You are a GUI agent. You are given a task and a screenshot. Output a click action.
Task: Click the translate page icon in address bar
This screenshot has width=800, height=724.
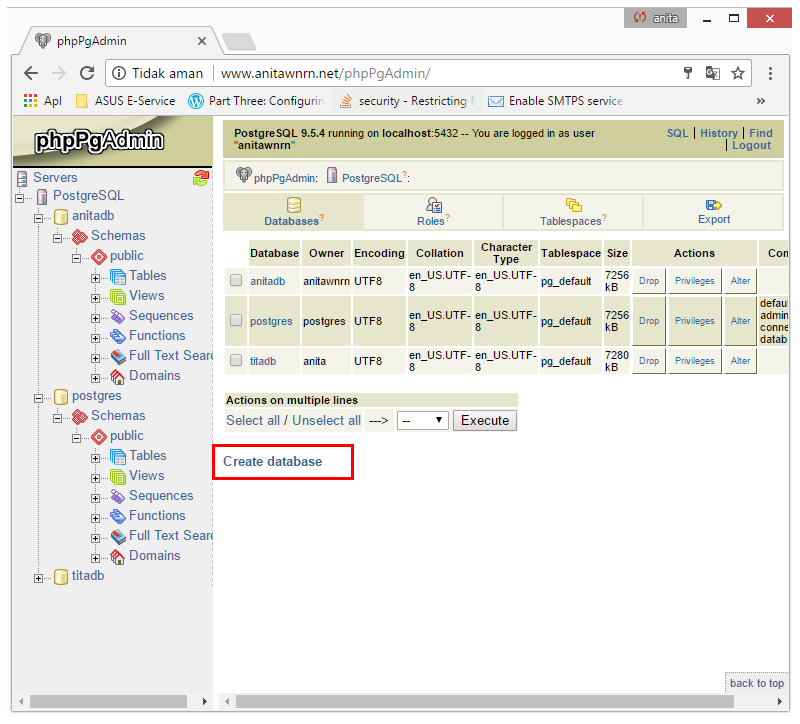pos(713,73)
